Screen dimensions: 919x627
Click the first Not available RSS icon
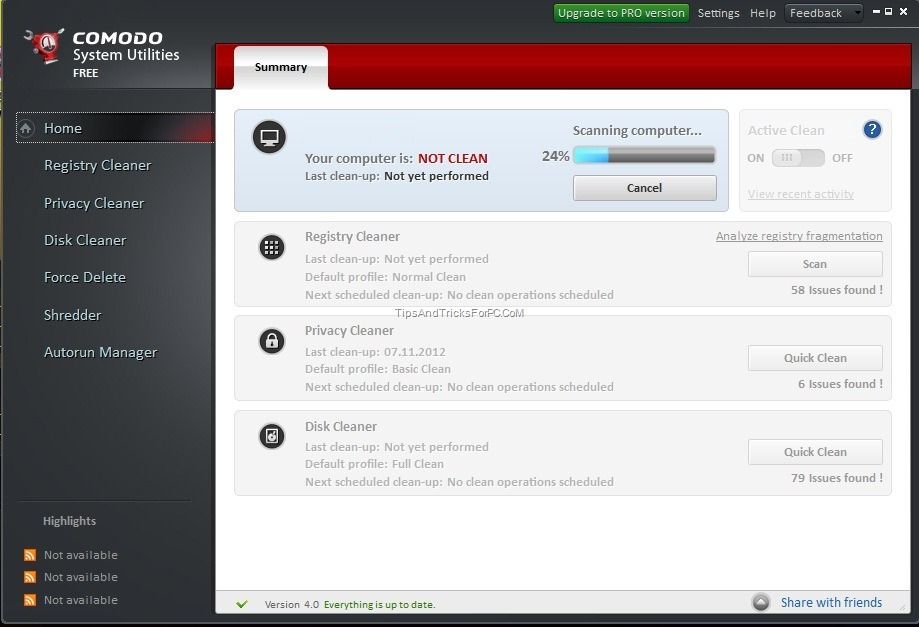[30, 555]
